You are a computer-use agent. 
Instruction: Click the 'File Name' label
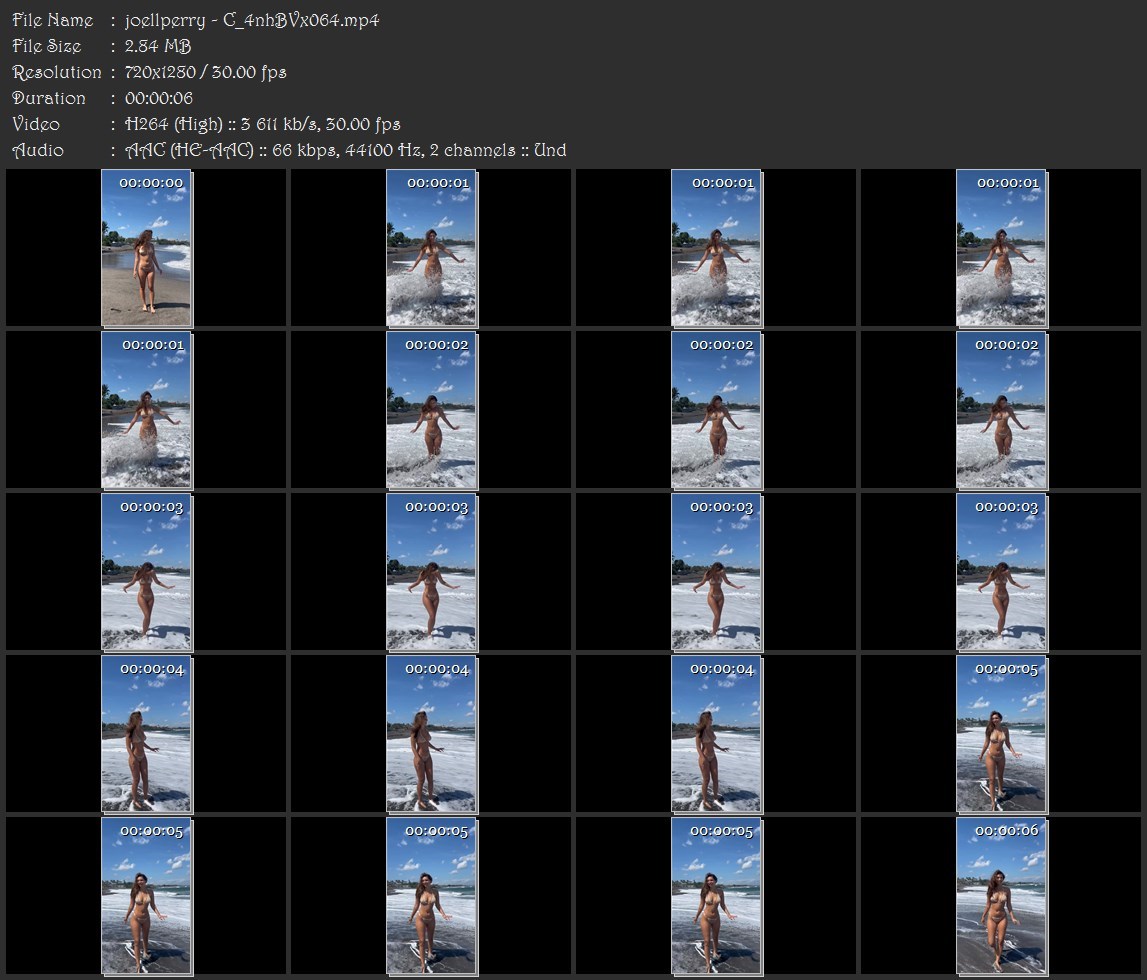tap(53, 20)
